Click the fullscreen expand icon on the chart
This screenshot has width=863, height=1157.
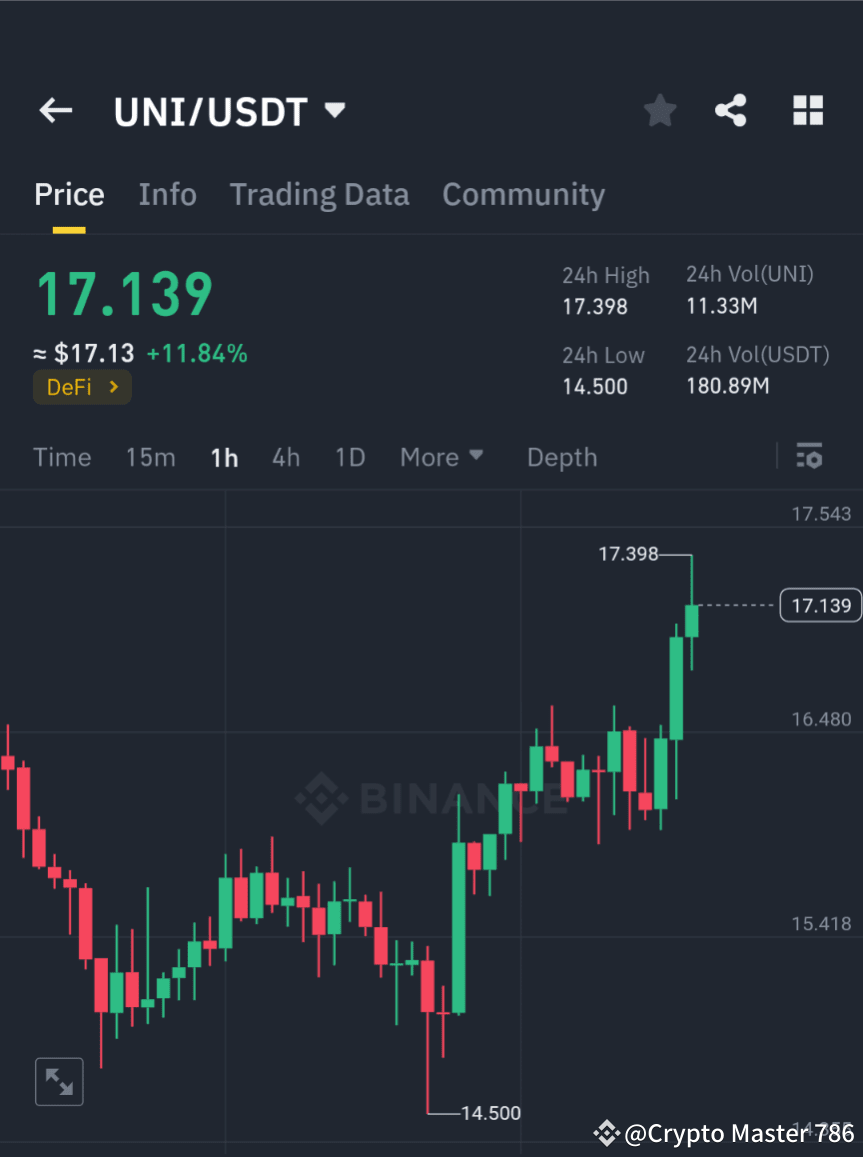tap(59, 1081)
